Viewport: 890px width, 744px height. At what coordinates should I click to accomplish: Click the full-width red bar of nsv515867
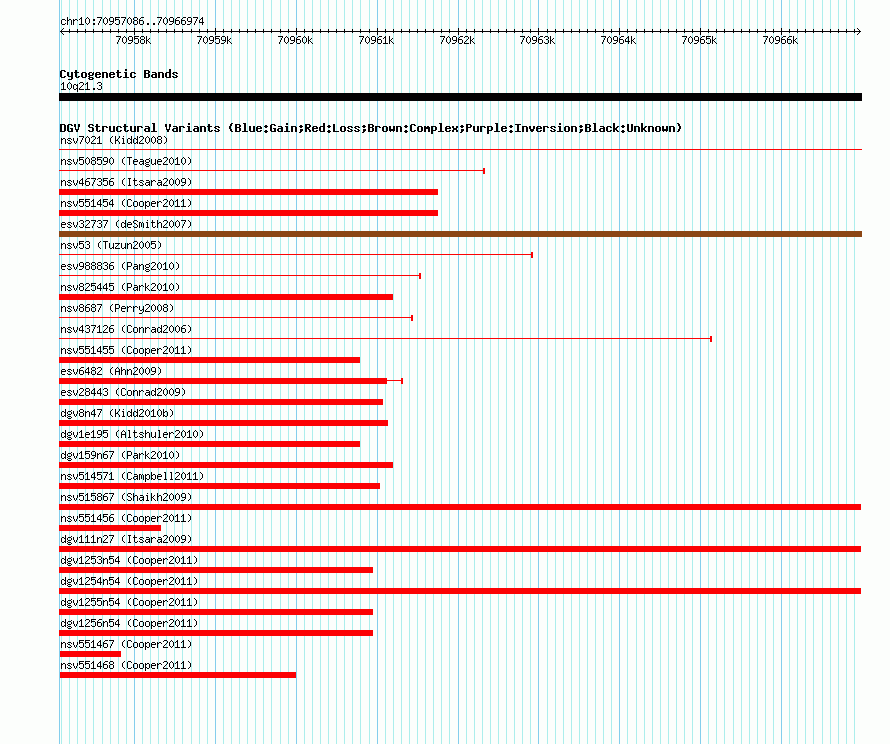(460, 507)
